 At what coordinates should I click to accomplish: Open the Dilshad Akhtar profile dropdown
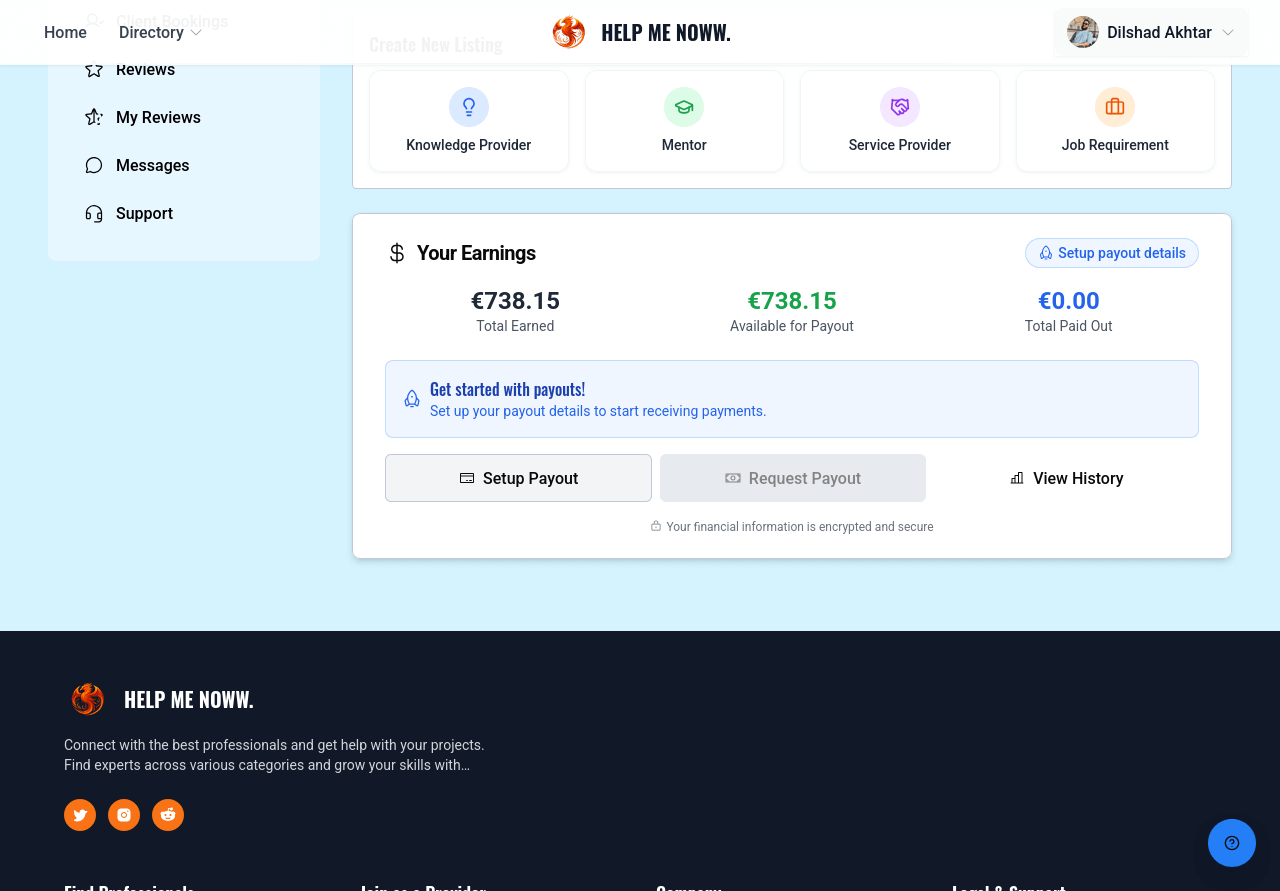tap(1150, 32)
